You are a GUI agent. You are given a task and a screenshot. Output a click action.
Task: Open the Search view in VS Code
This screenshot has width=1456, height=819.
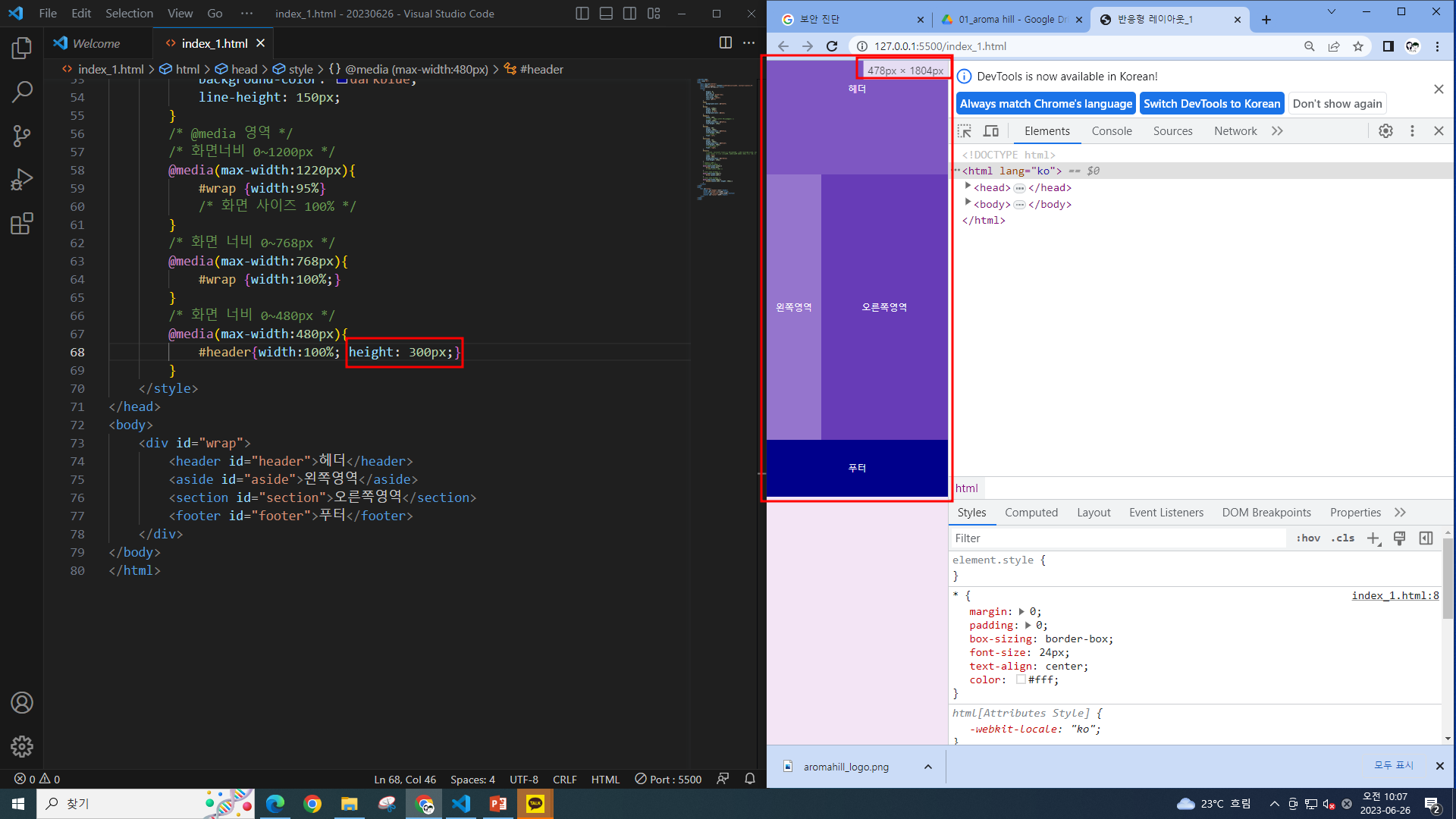point(22,93)
